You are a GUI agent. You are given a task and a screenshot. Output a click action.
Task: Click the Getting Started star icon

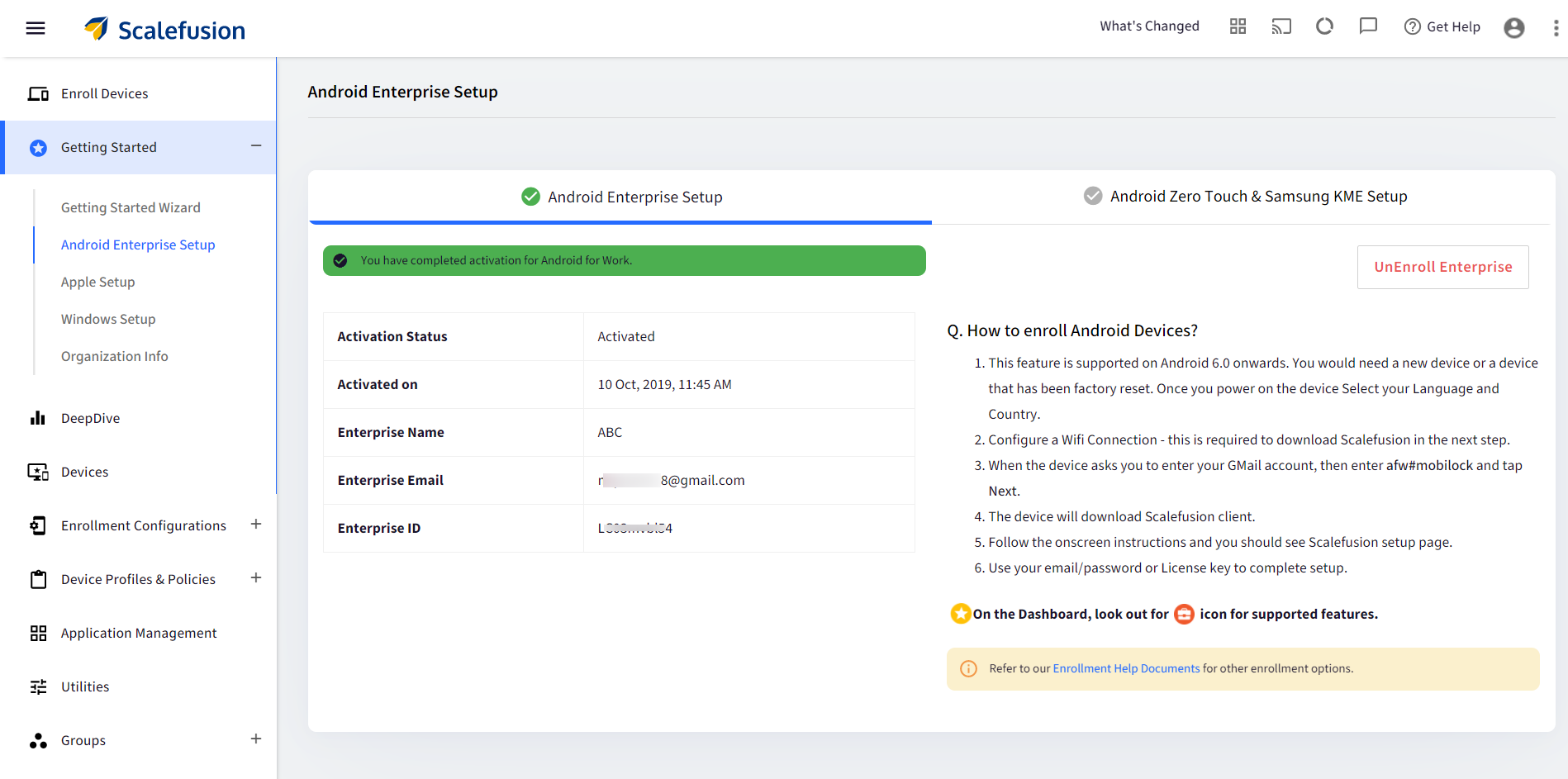click(x=38, y=148)
